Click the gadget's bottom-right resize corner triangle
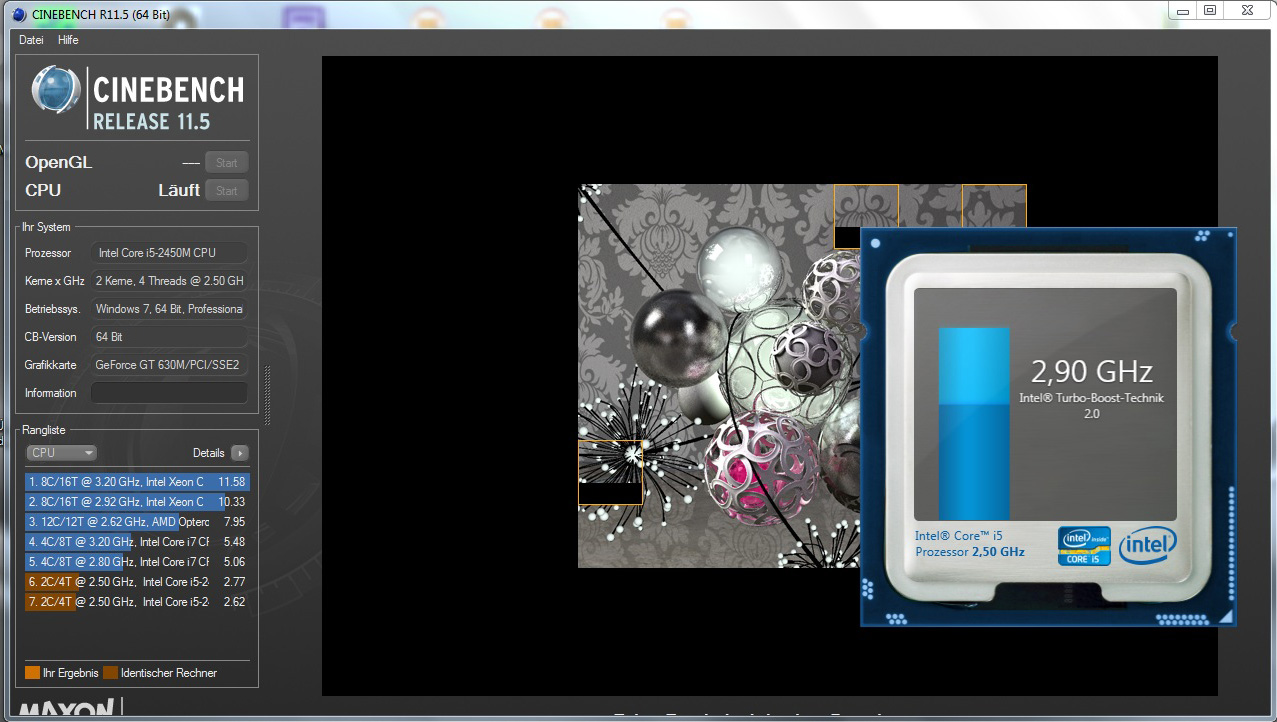The height and width of the screenshot is (722, 1277). [x=1225, y=616]
